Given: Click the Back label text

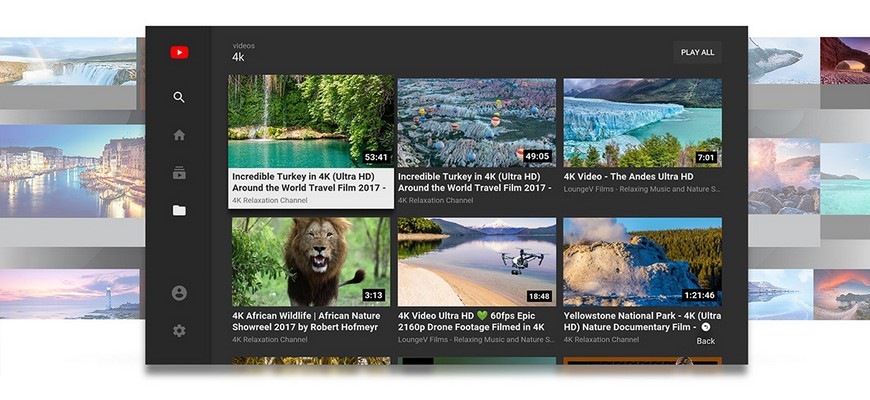Looking at the screenshot, I should [706, 341].
